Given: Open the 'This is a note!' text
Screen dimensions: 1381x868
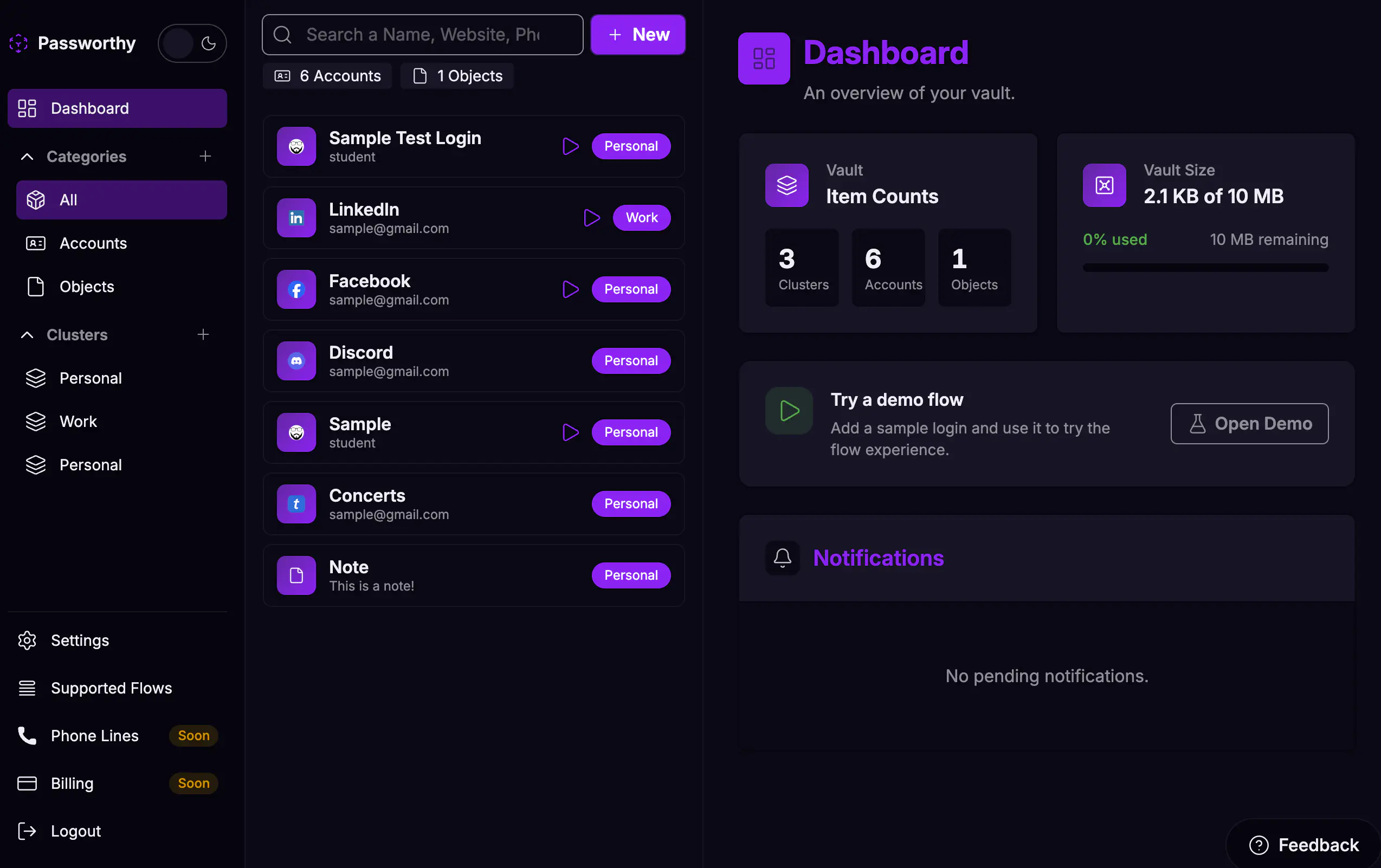Looking at the screenshot, I should point(372,586).
